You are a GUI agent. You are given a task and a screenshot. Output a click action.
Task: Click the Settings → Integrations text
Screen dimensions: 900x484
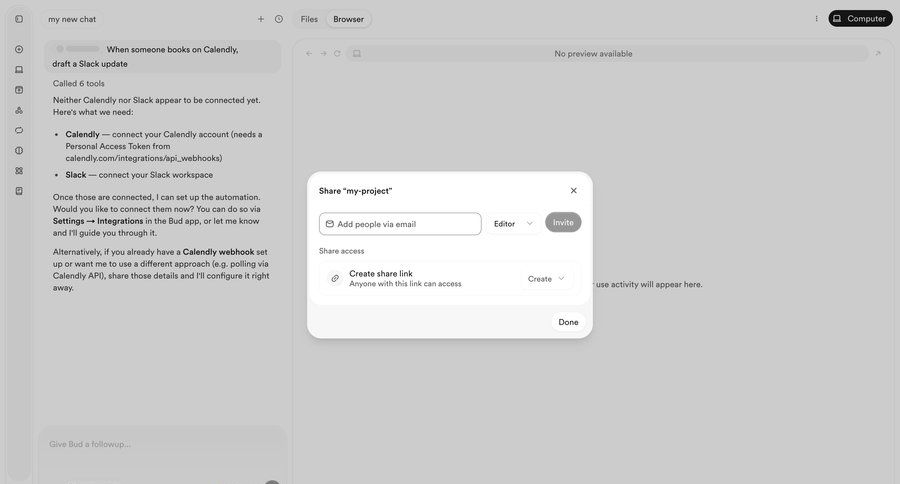98,221
